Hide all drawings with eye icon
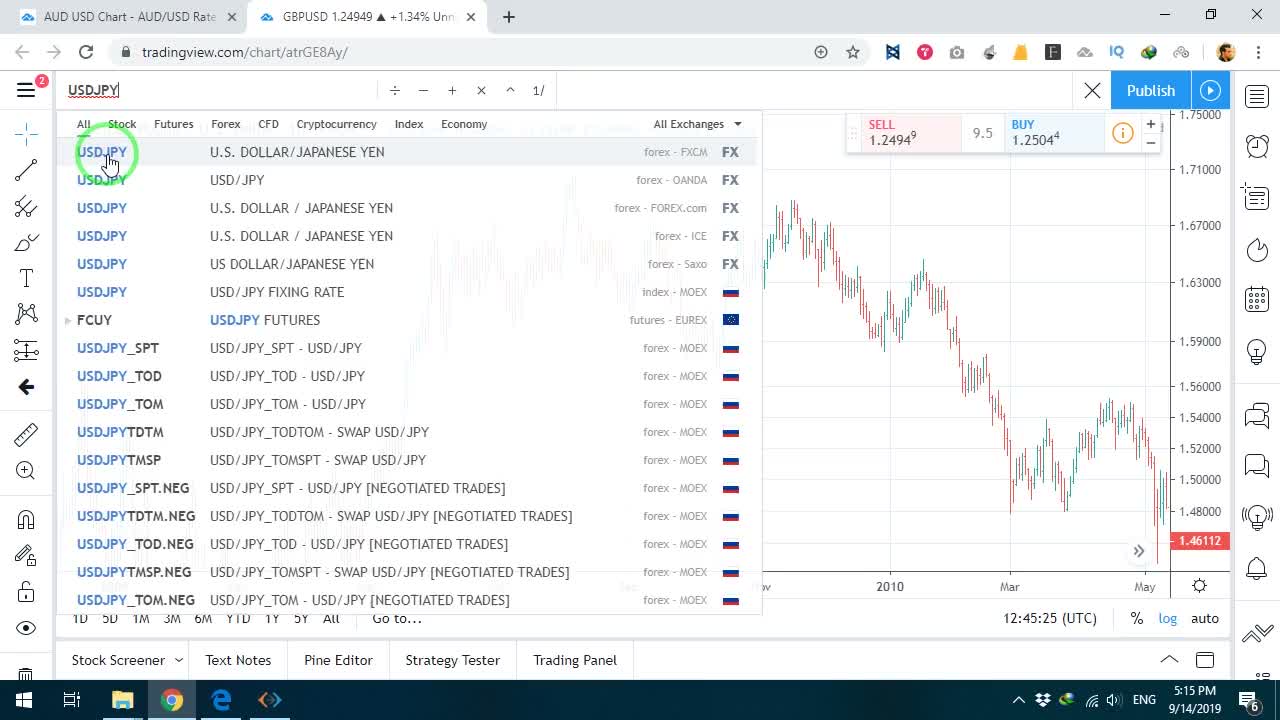Screen dimensions: 1280x720 26,628
